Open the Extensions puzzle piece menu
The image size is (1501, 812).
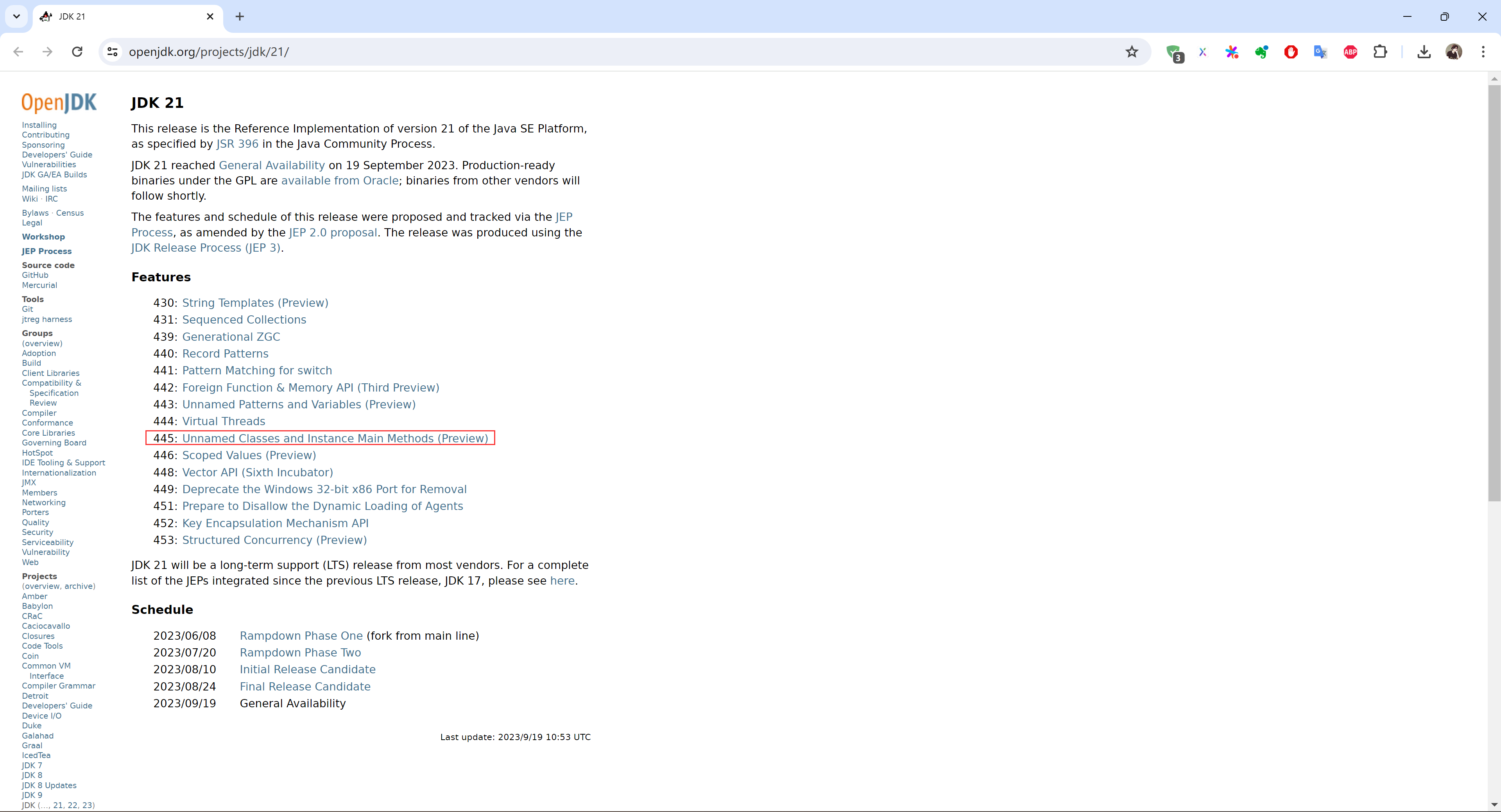[x=1380, y=52]
